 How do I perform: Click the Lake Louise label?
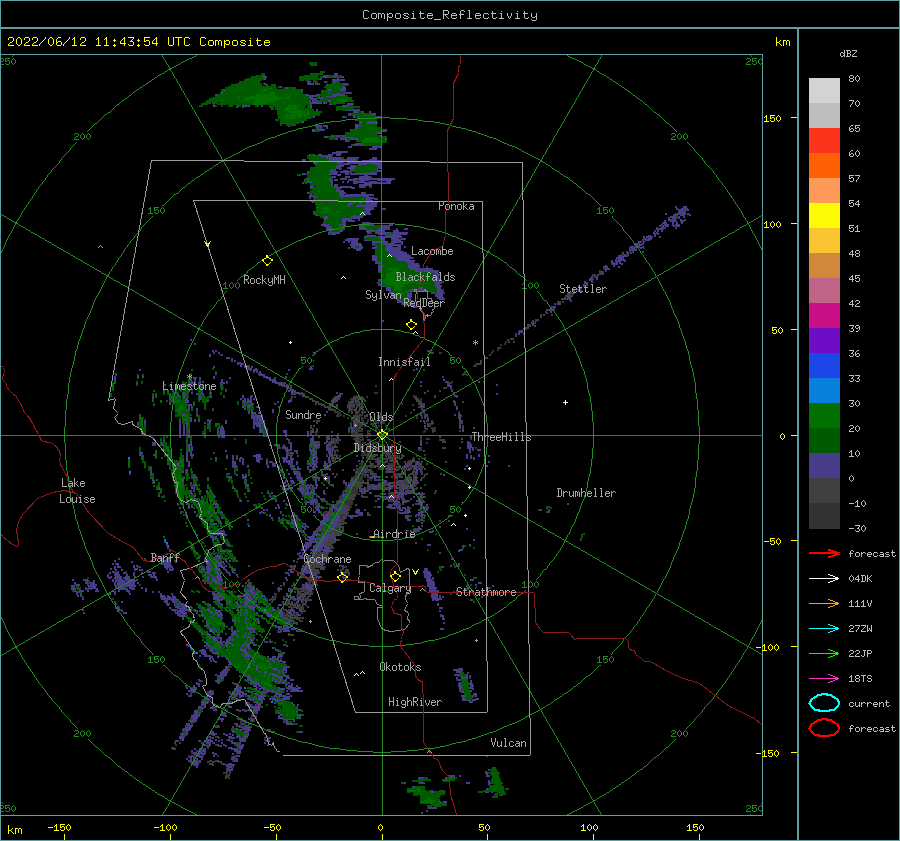coord(77,491)
